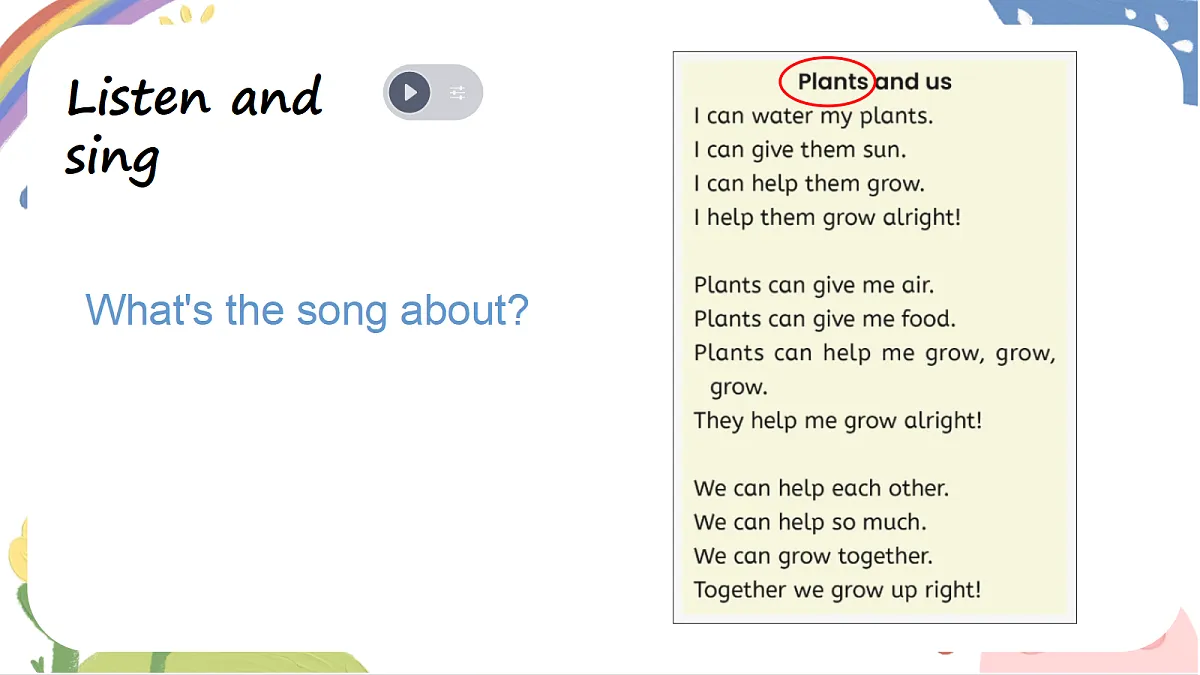
Task: Click the last line 'Together we grow up right!'
Action: pyautogui.click(x=837, y=590)
